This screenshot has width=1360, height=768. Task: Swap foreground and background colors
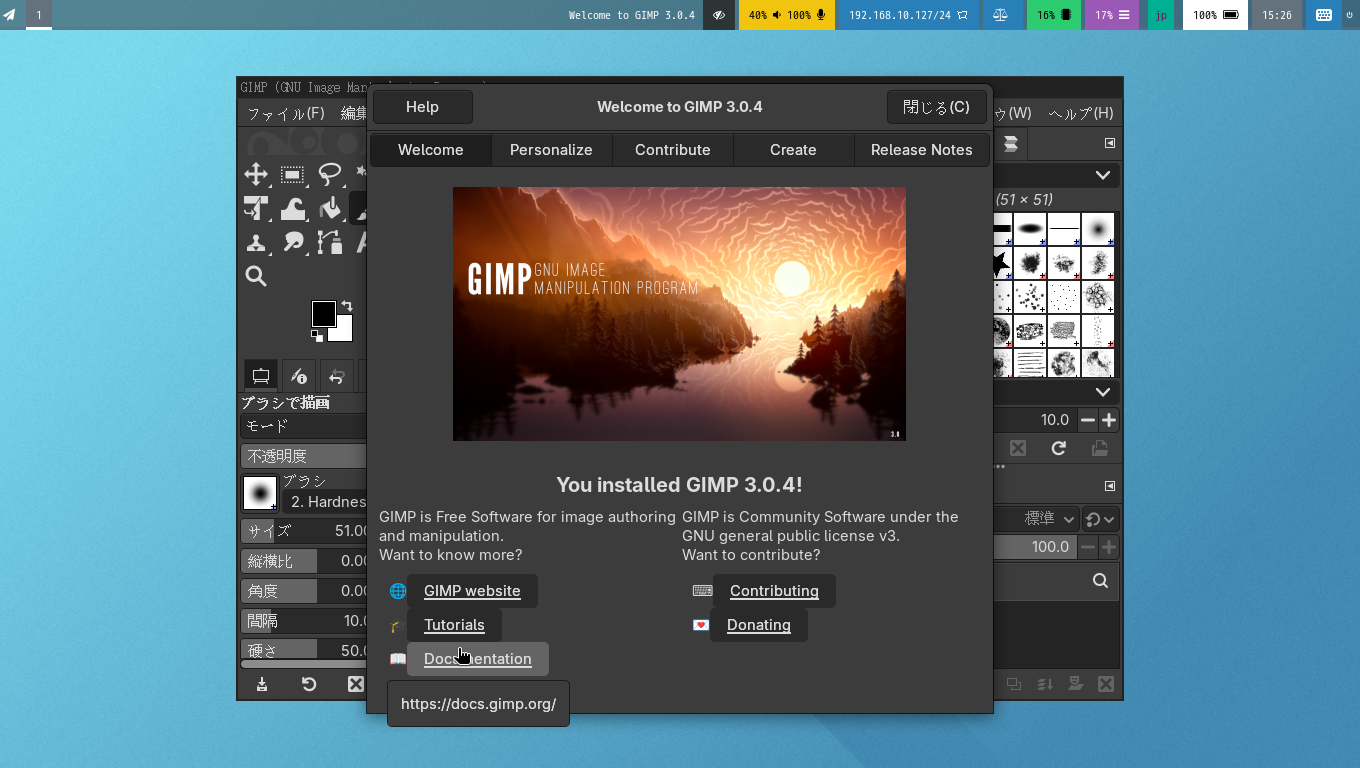[x=347, y=305]
